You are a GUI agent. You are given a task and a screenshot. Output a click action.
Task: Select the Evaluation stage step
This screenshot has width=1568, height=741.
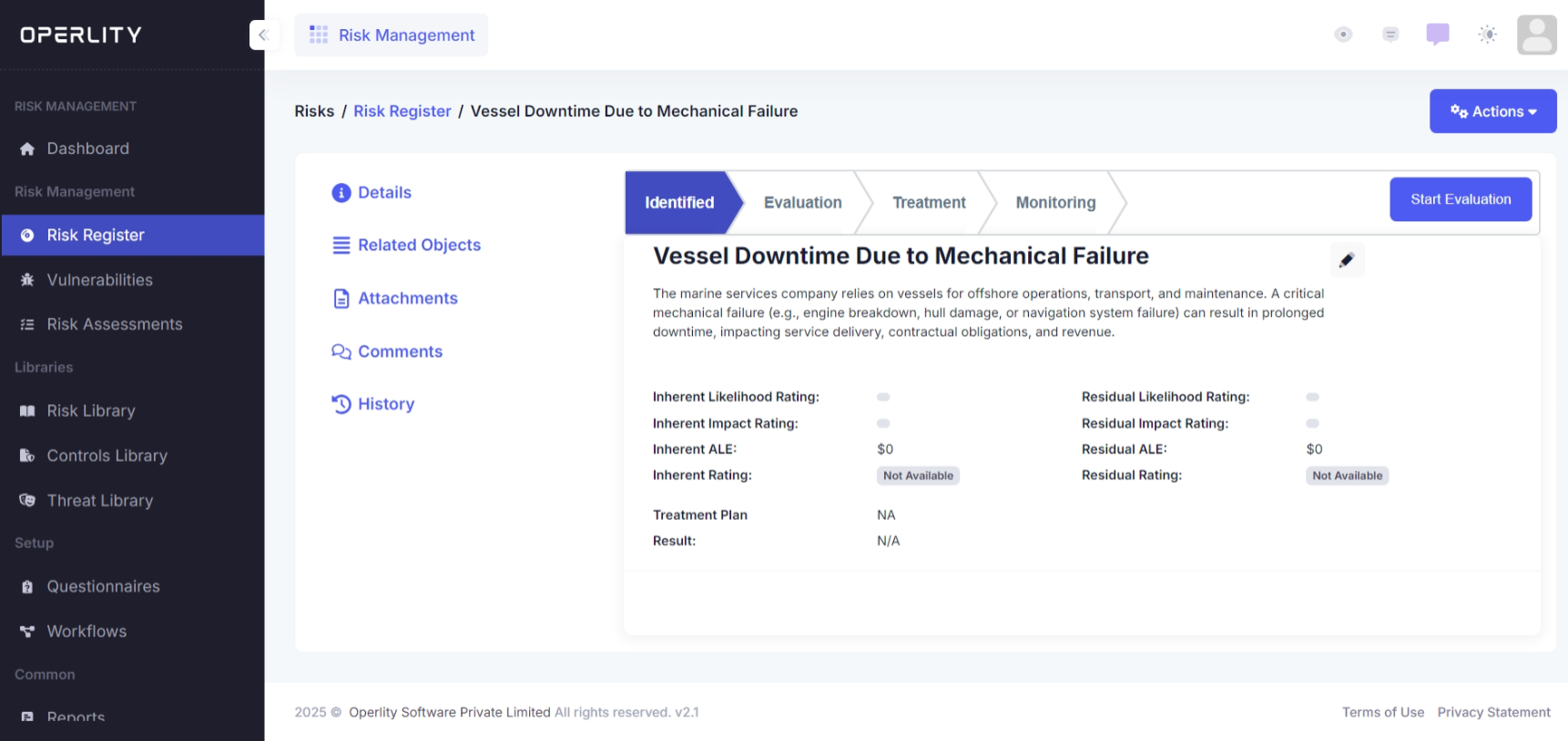802,202
